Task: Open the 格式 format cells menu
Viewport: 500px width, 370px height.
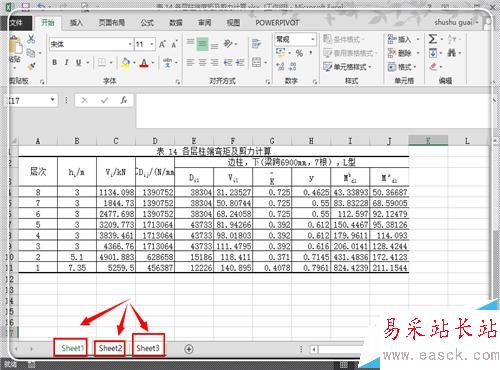Action: (x=402, y=67)
